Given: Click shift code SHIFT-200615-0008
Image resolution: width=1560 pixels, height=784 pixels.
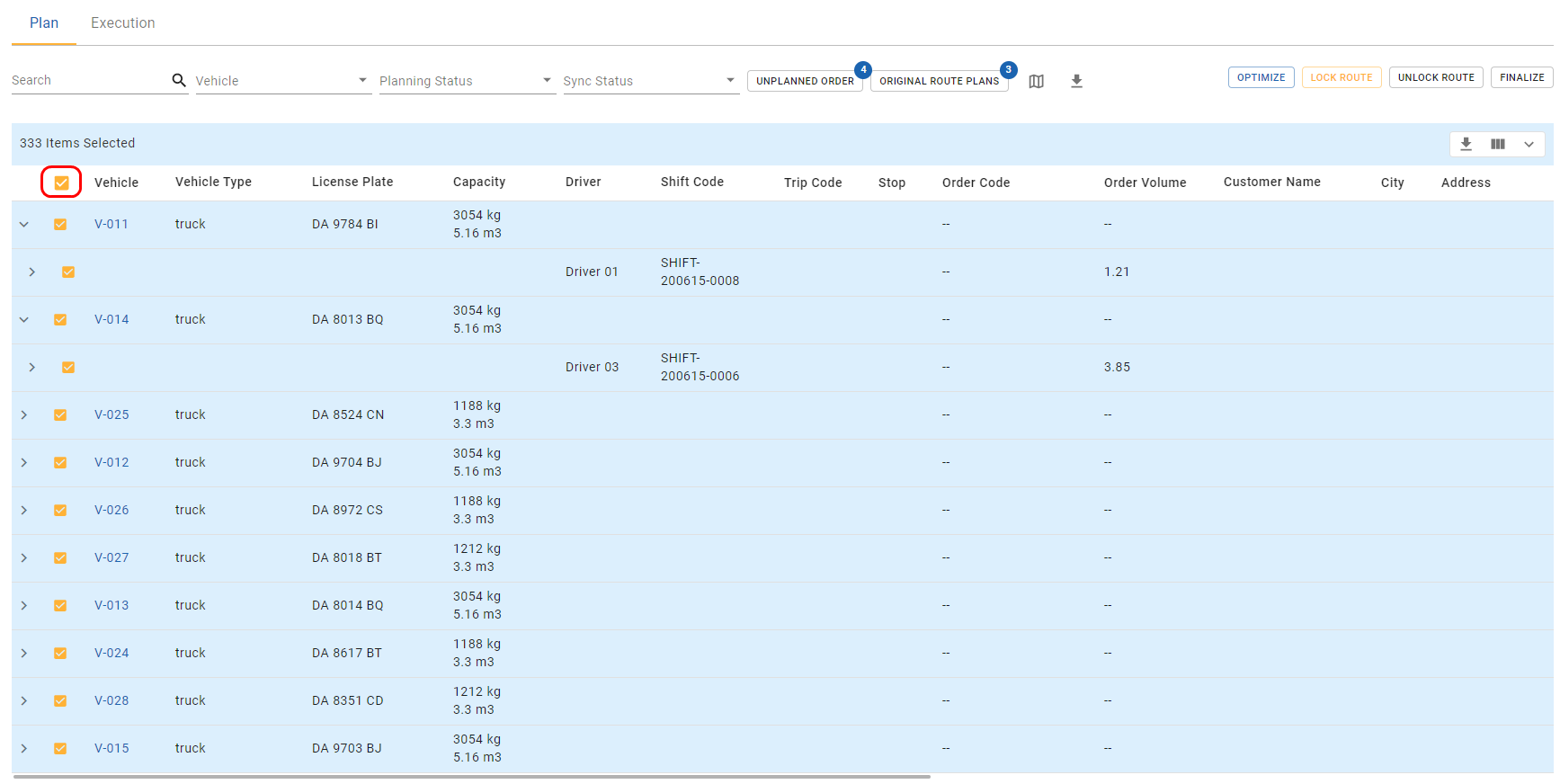Looking at the screenshot, I should pos(700,272).
